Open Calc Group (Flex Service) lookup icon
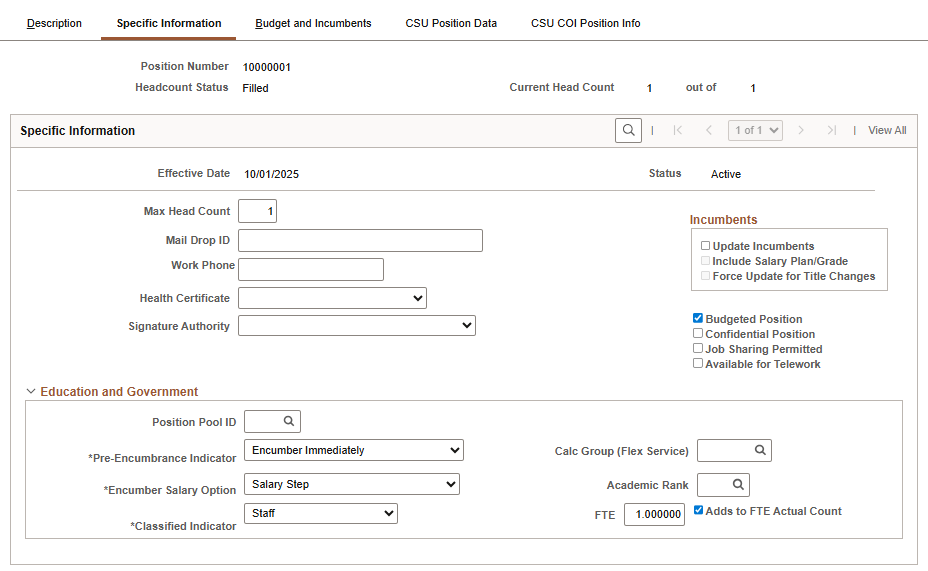The image size is (928, 571). (759, 451)
